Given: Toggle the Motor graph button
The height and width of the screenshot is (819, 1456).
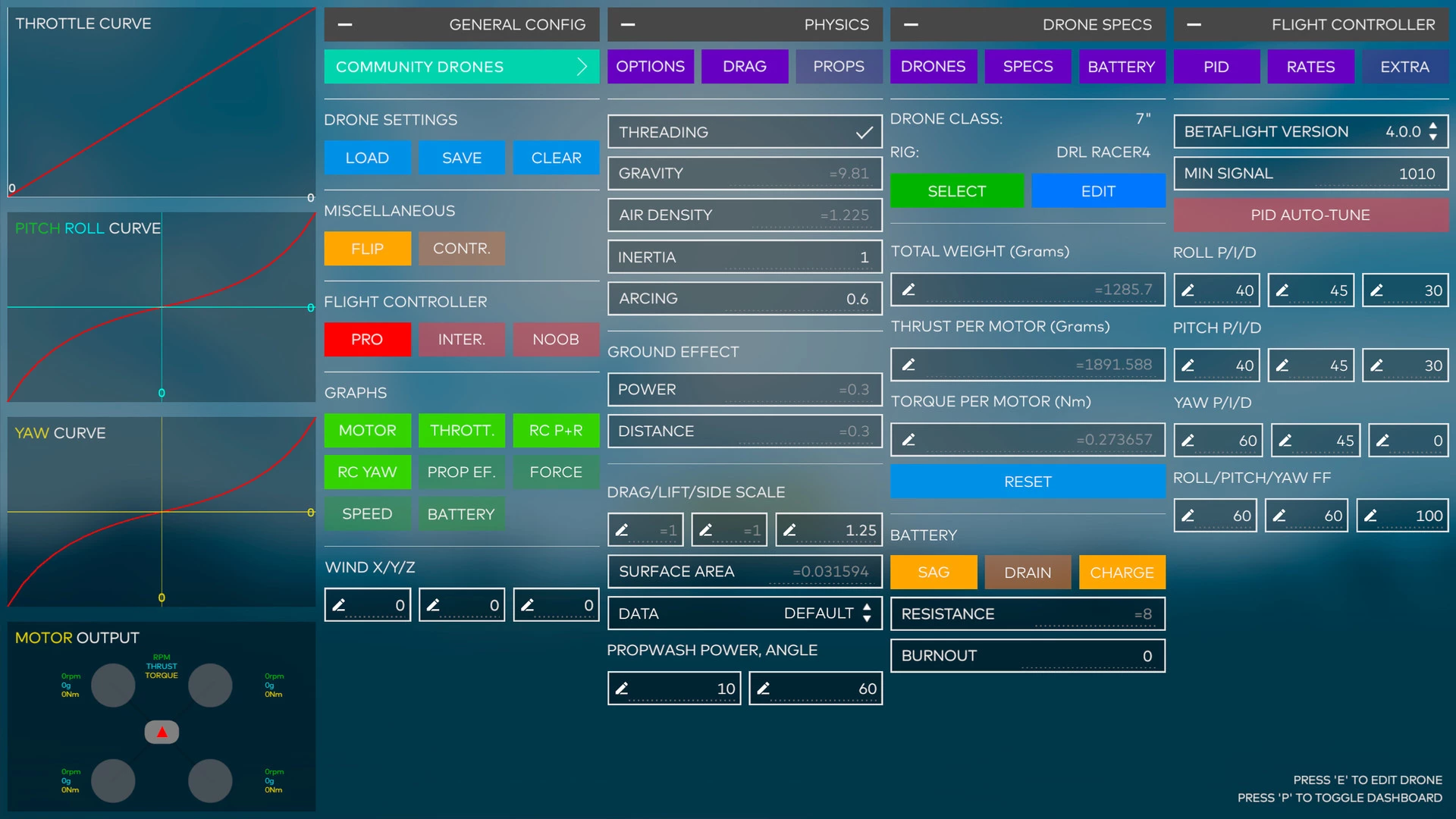Looking at the screenshot, I should pyautogui.click(x=367, y=431).
